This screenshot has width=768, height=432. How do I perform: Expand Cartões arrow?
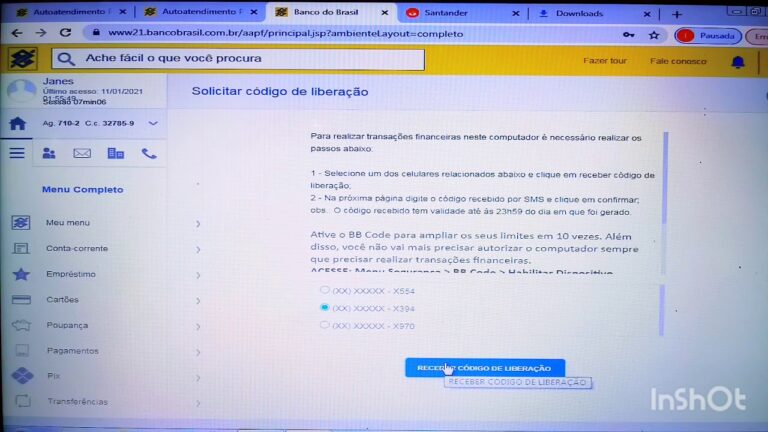tap(198, 301)
